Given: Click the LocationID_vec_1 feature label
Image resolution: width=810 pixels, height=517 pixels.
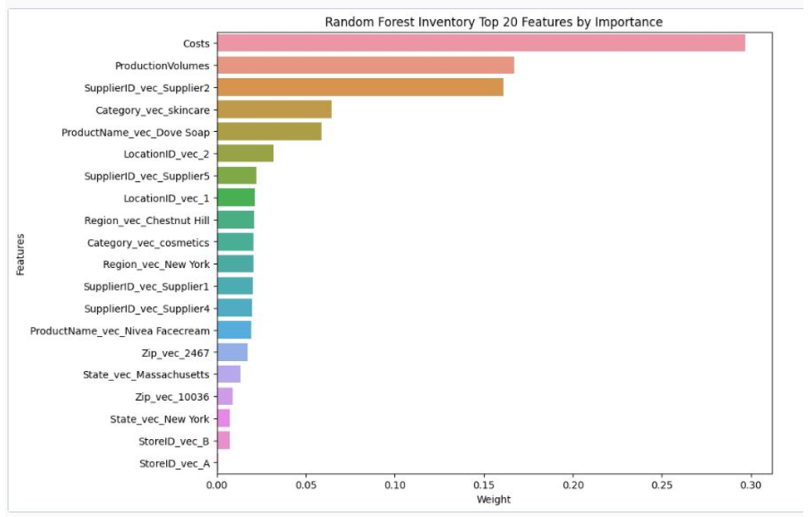Looking at the screenshot, I should pos(167,198).
